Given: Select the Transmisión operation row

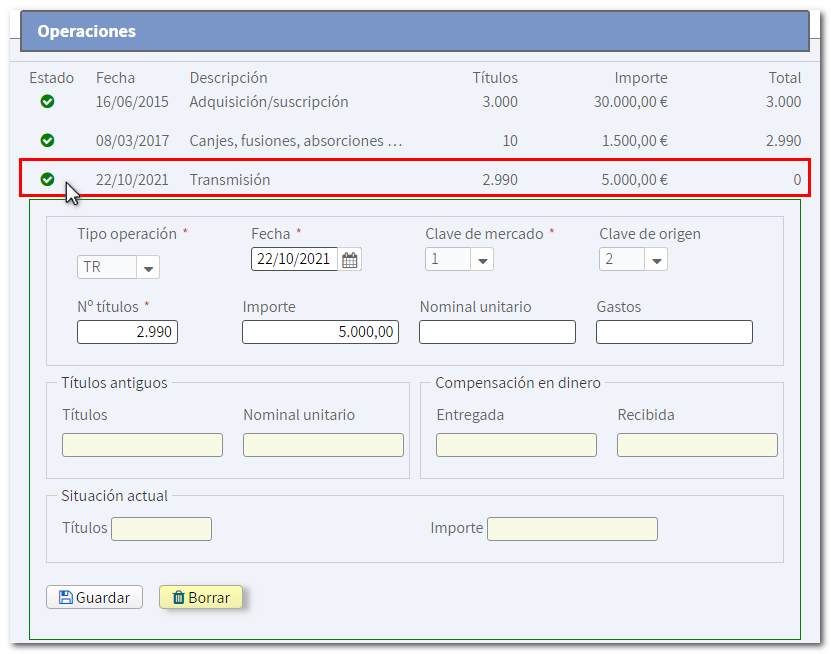Looking at the screenshot, I should pyautogui.click(x=230, y=180).
